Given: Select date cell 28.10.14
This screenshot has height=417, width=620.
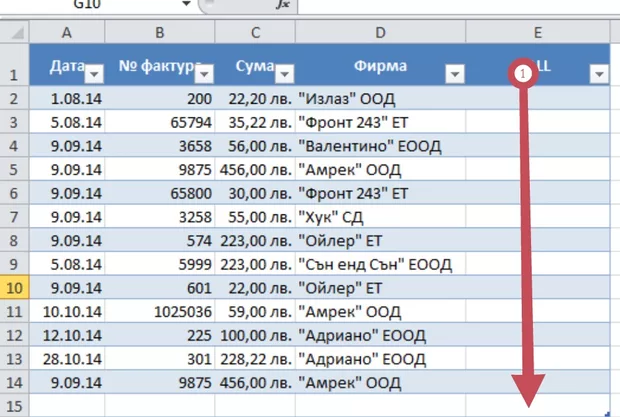Looking at the screenshot, I should (67, 360).
